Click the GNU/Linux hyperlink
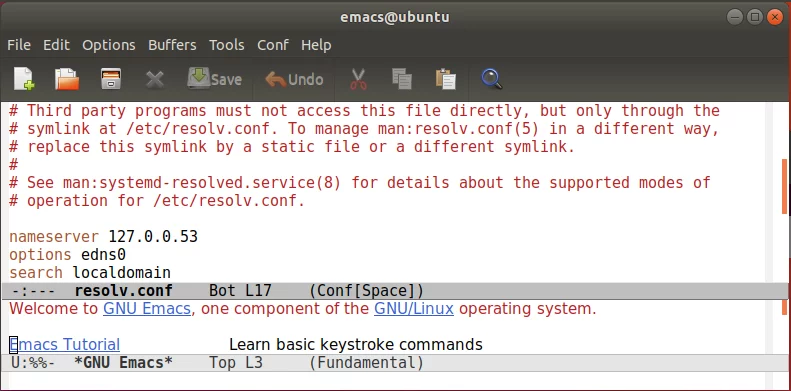The width and height of the screenshot is (791, 391). [x=414, y=309]
